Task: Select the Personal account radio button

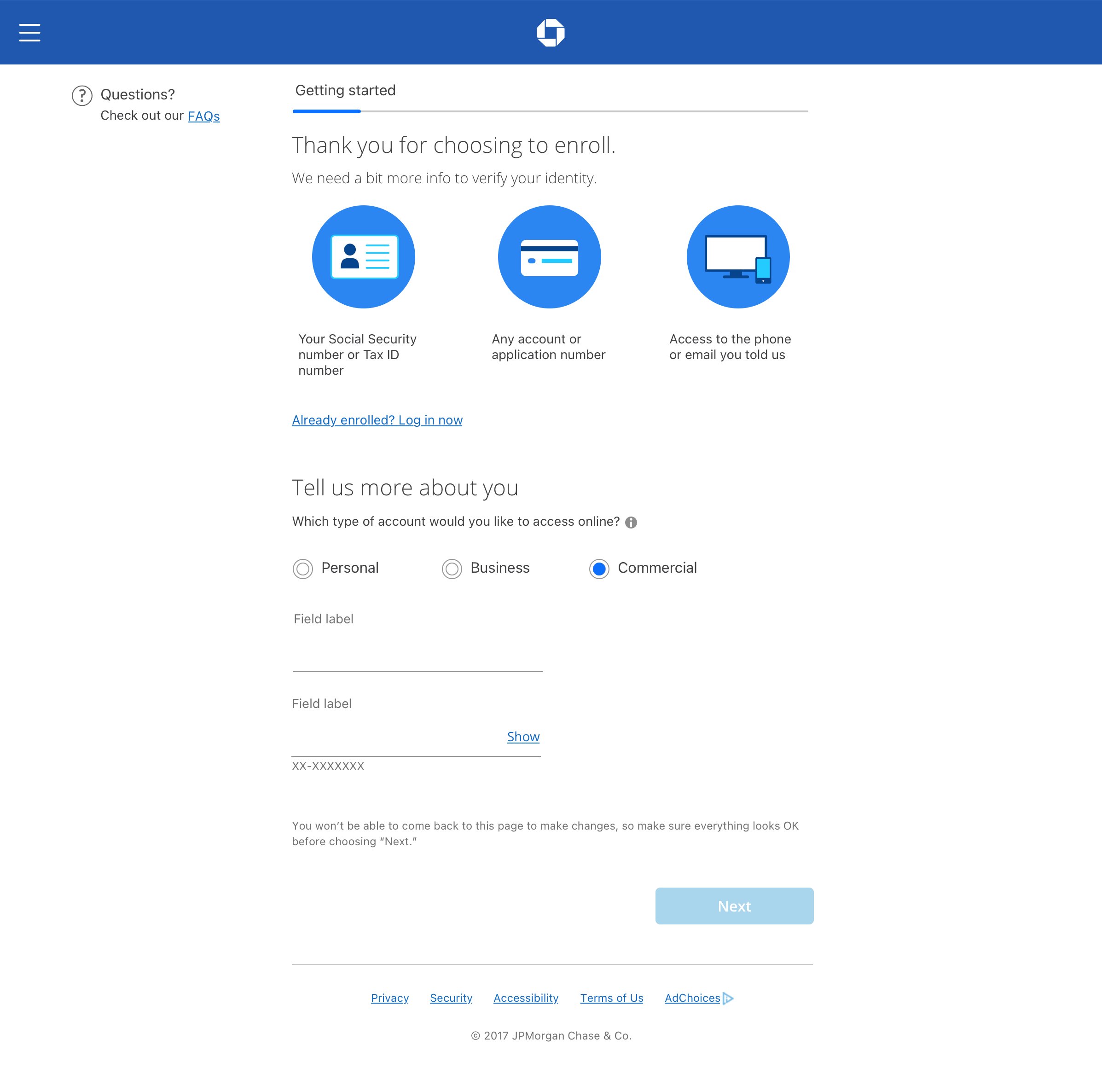Action: point(303,569)
